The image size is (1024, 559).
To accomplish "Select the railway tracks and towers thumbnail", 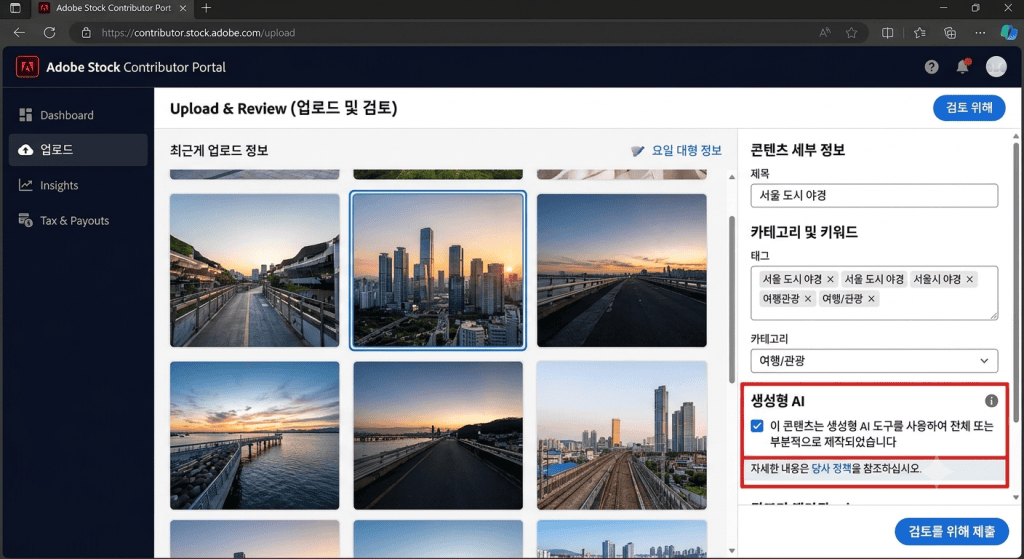I will (x=621, y=435).
